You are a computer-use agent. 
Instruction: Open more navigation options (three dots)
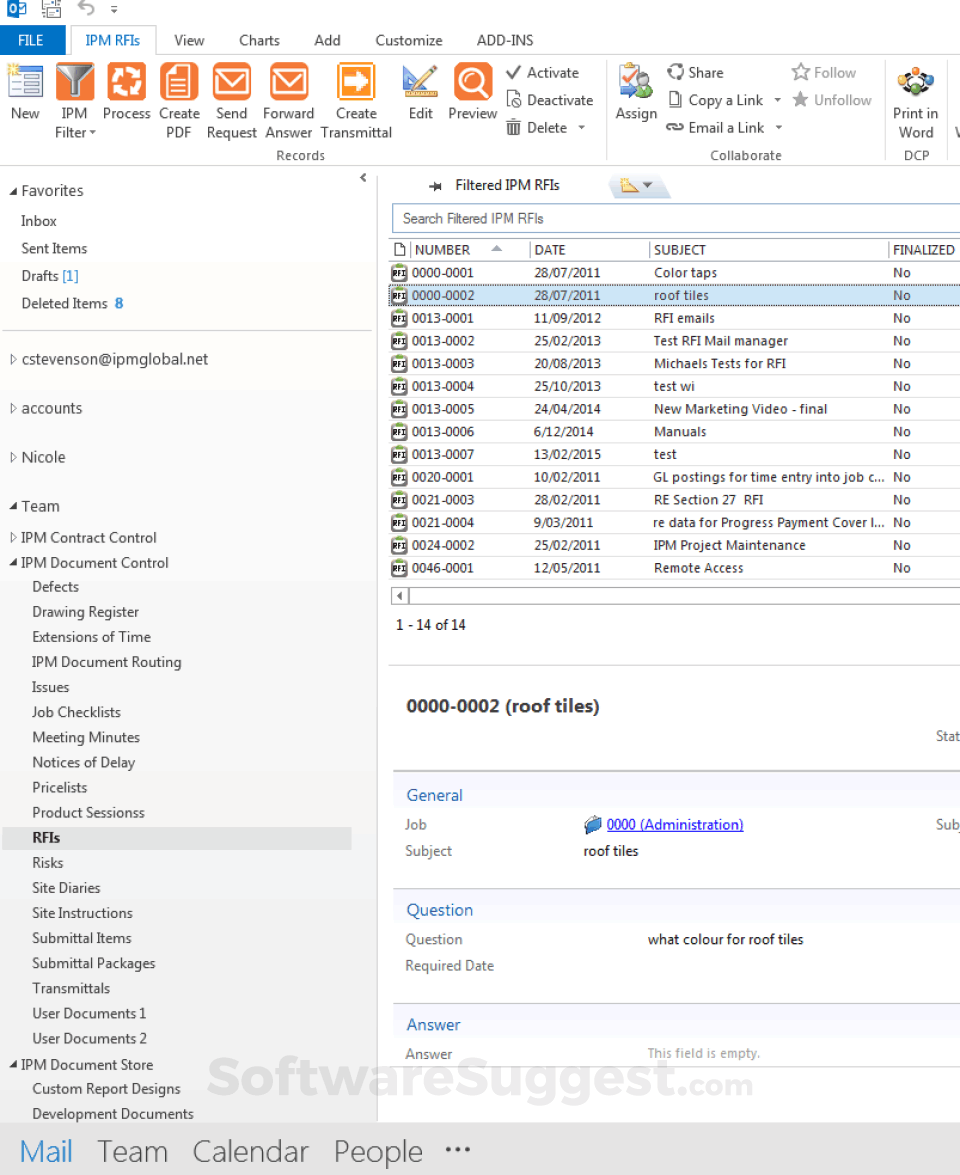(x=457, y=1150)
